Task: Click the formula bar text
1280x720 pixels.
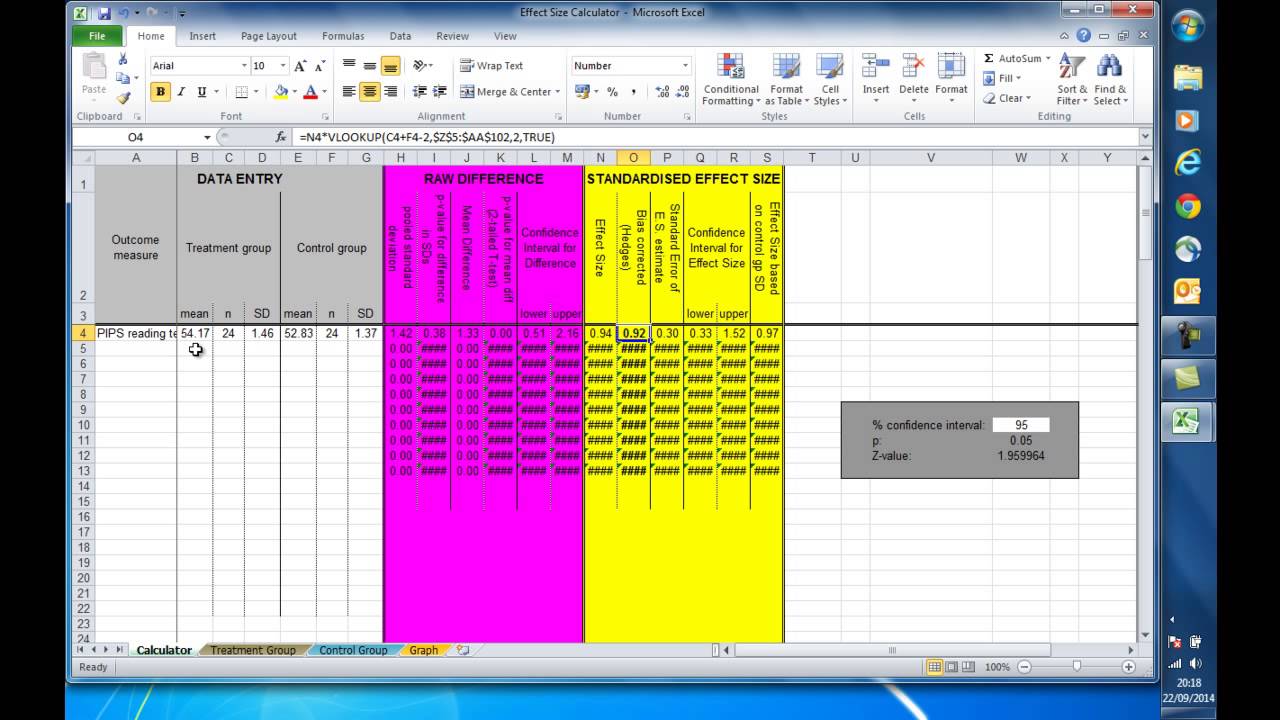Action: (426, 137)
